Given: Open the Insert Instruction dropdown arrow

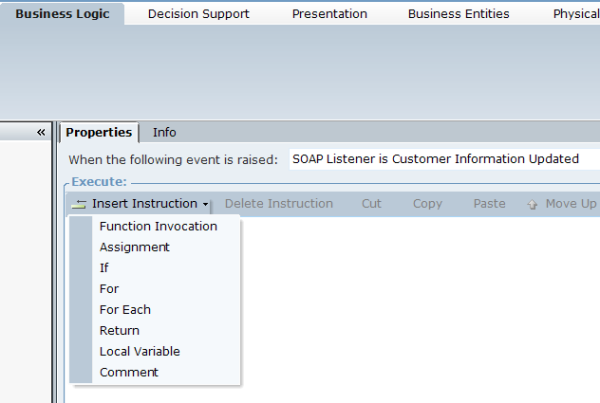Looking at the screenshot, I should (205, 204).
